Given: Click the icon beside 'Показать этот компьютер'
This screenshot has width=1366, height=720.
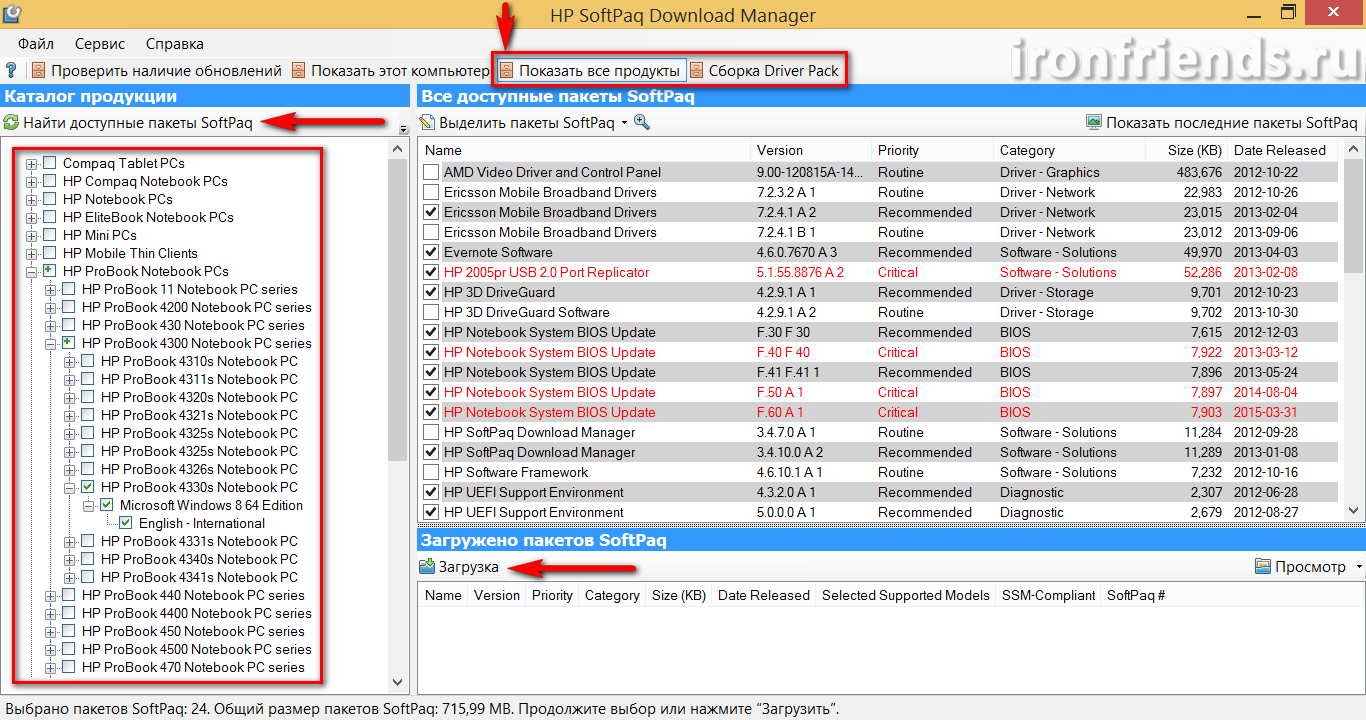Looking at the screenshot, I should coord(299,71).
